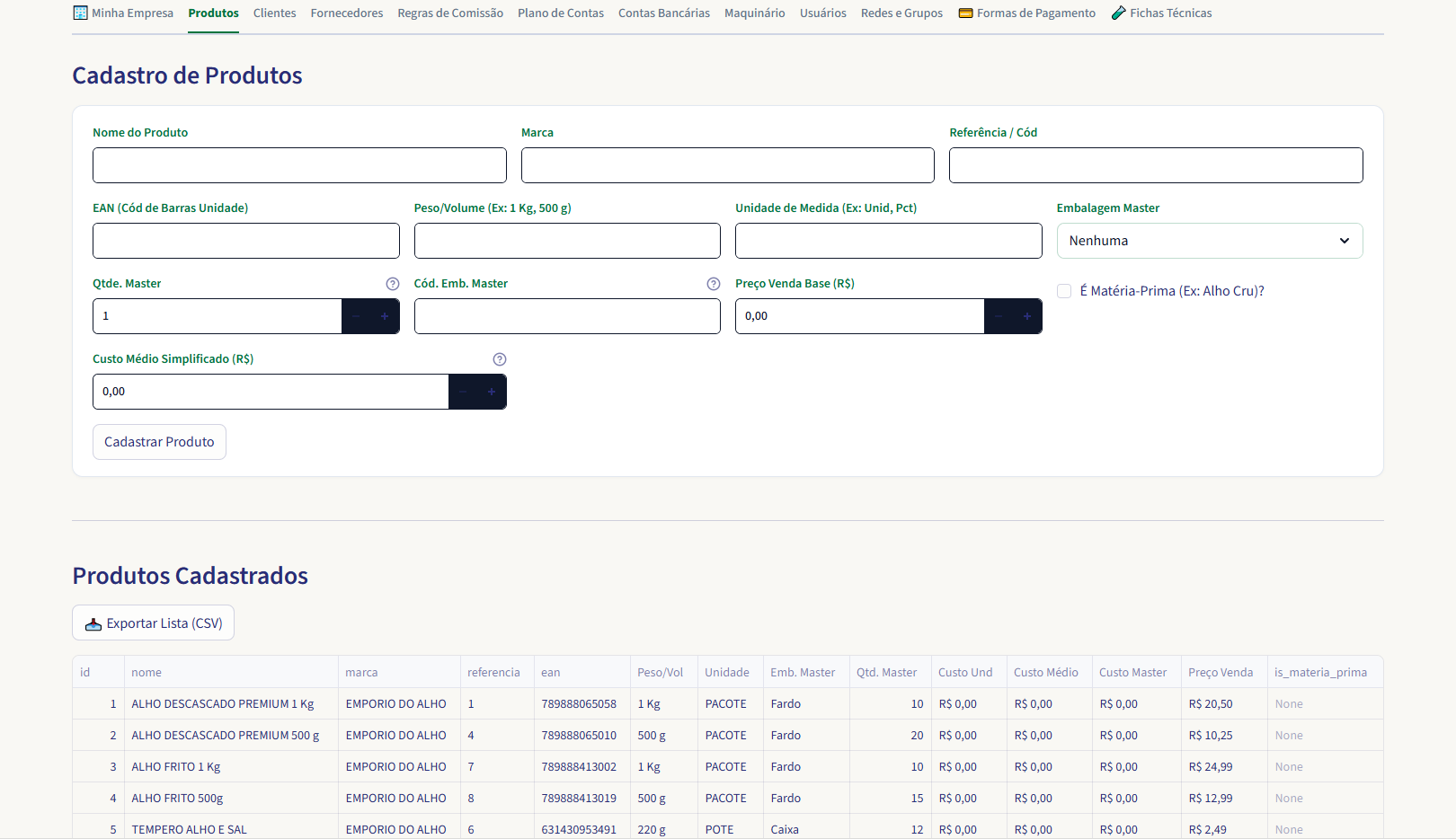Select the Produtos tab
Screen dimensions: 1456x839
[214, 13]
